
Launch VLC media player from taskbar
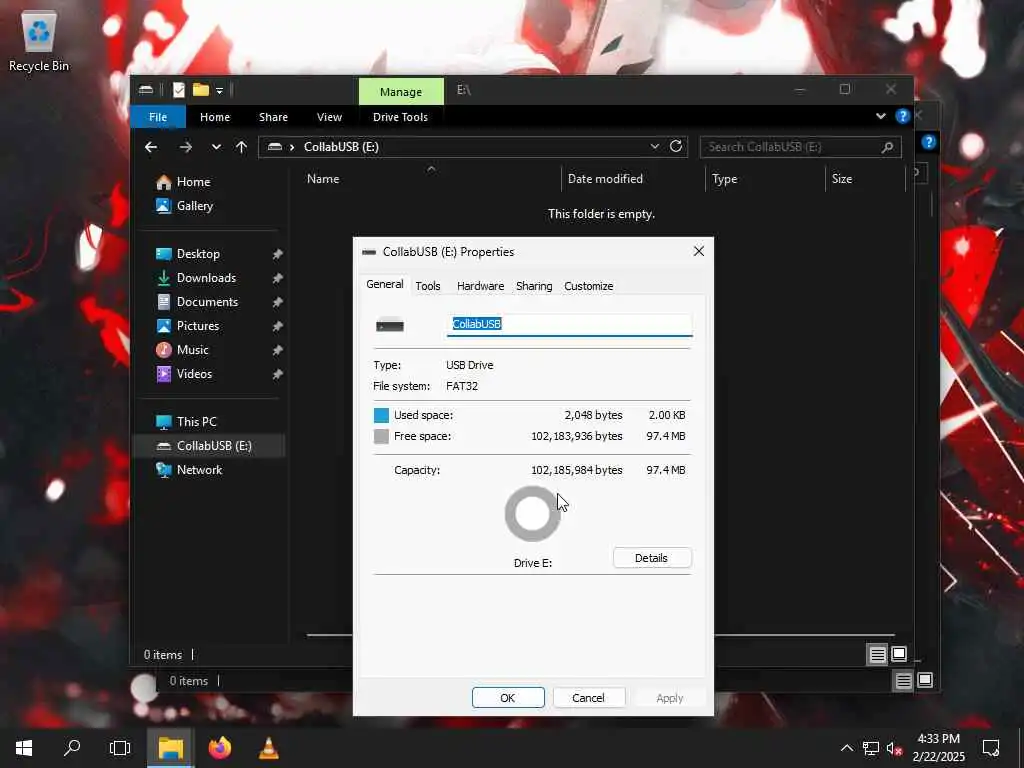tap(268, 748)
